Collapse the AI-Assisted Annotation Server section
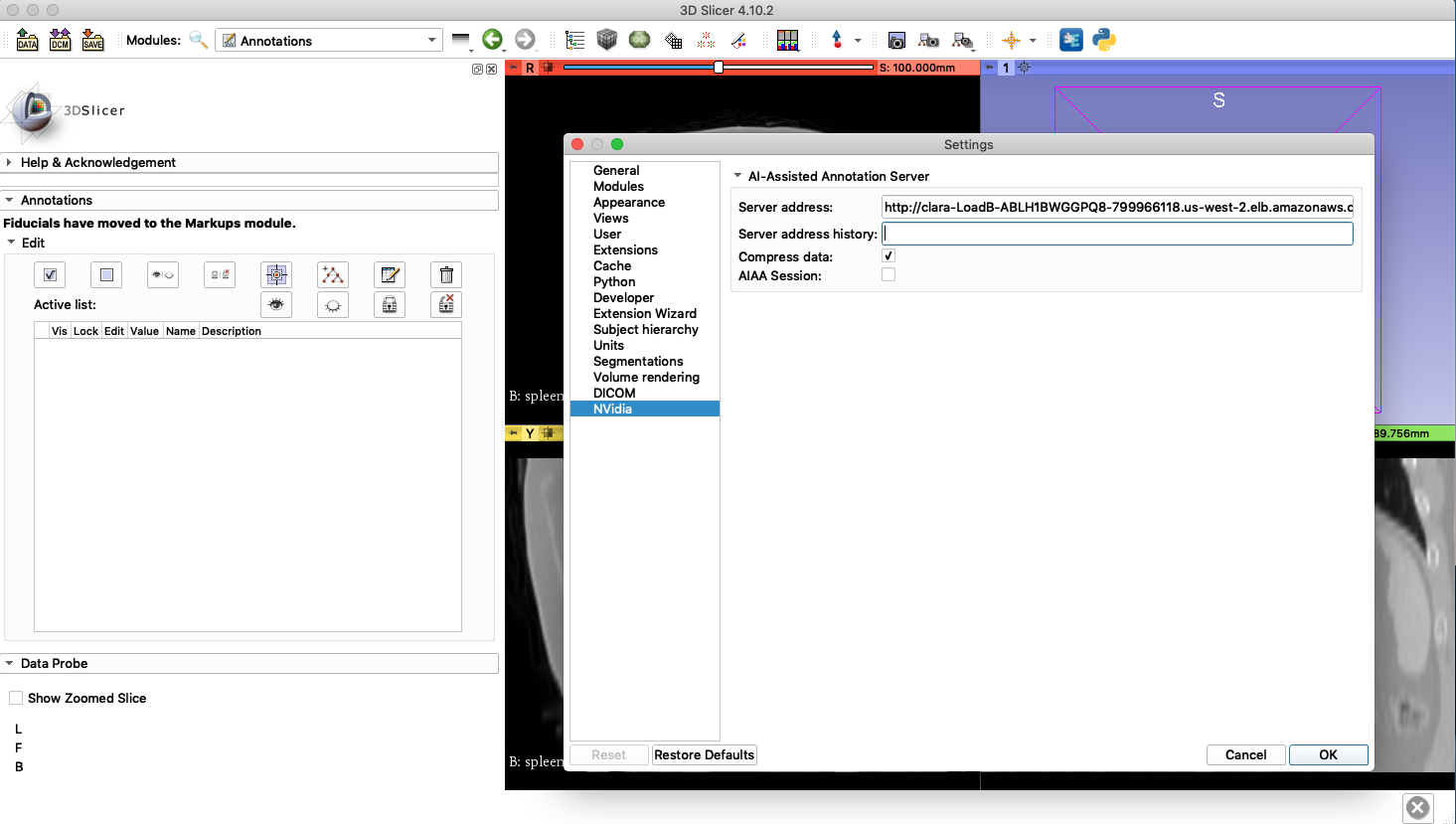This screenshot has width=1456, height=824. pos(737,176)
